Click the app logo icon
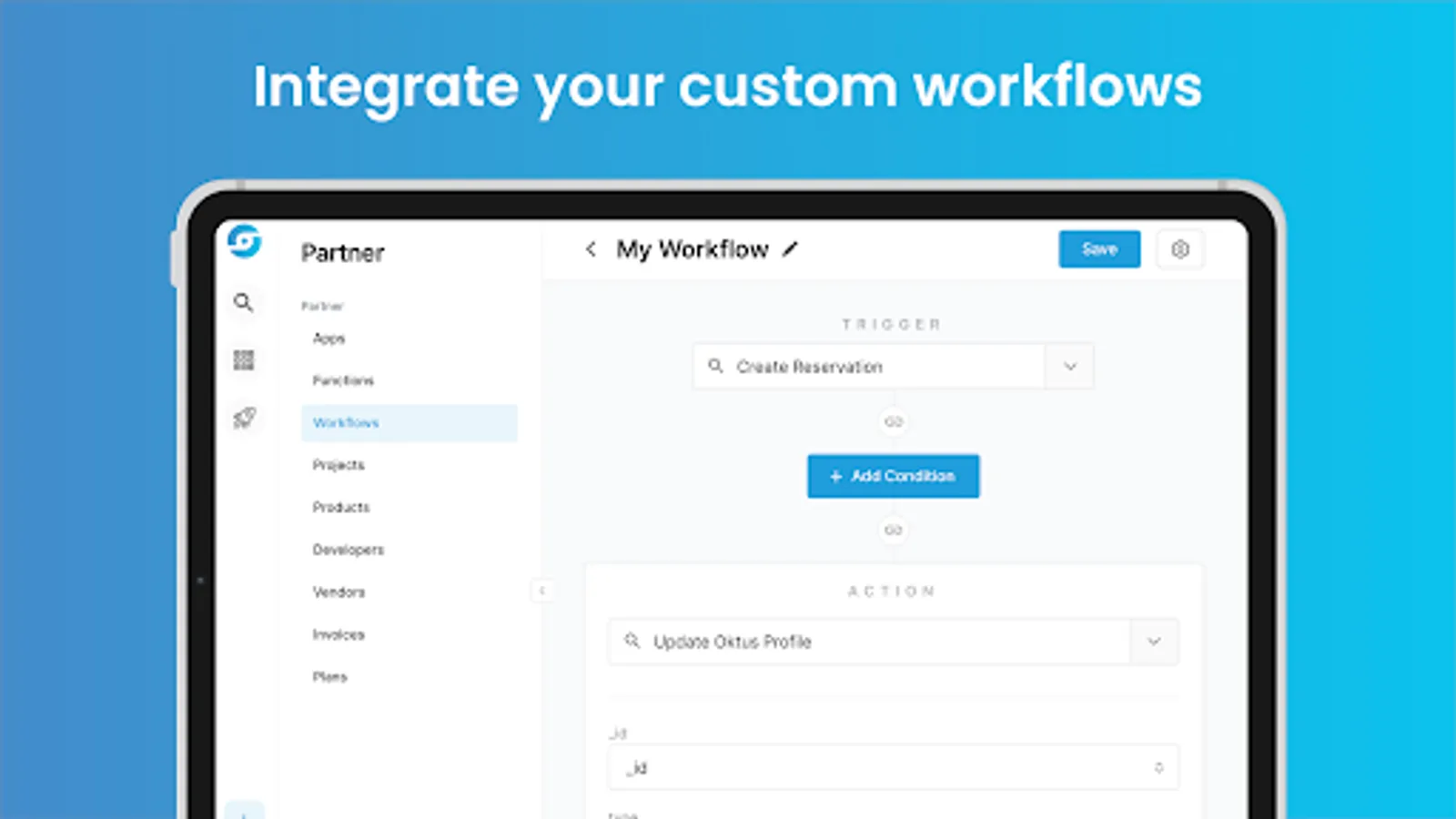 point(244,241)
